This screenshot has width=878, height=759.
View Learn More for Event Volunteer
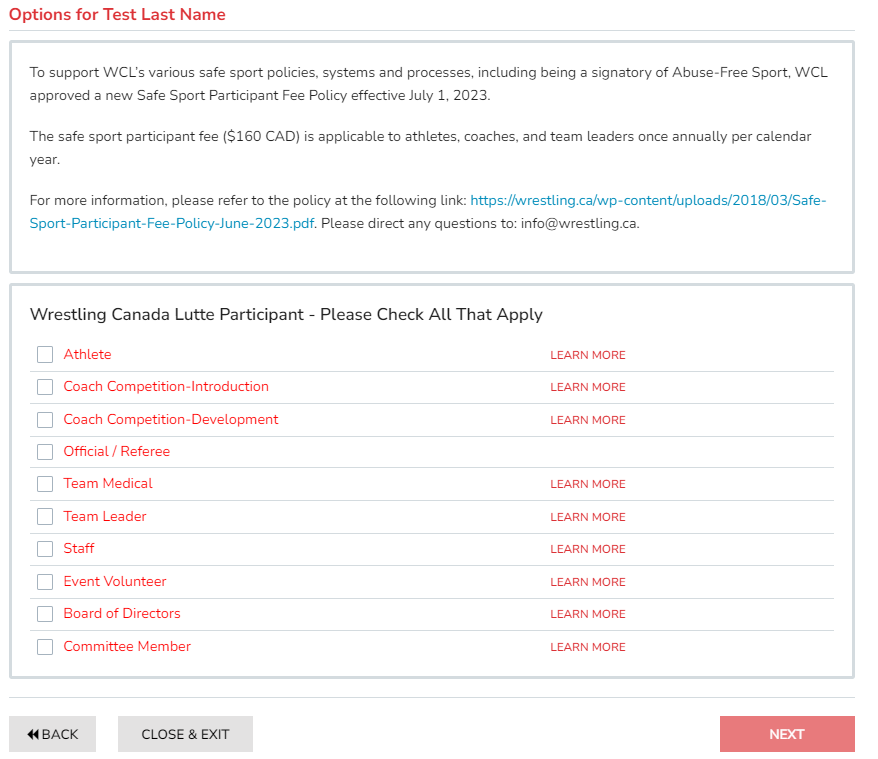point(587,582)
